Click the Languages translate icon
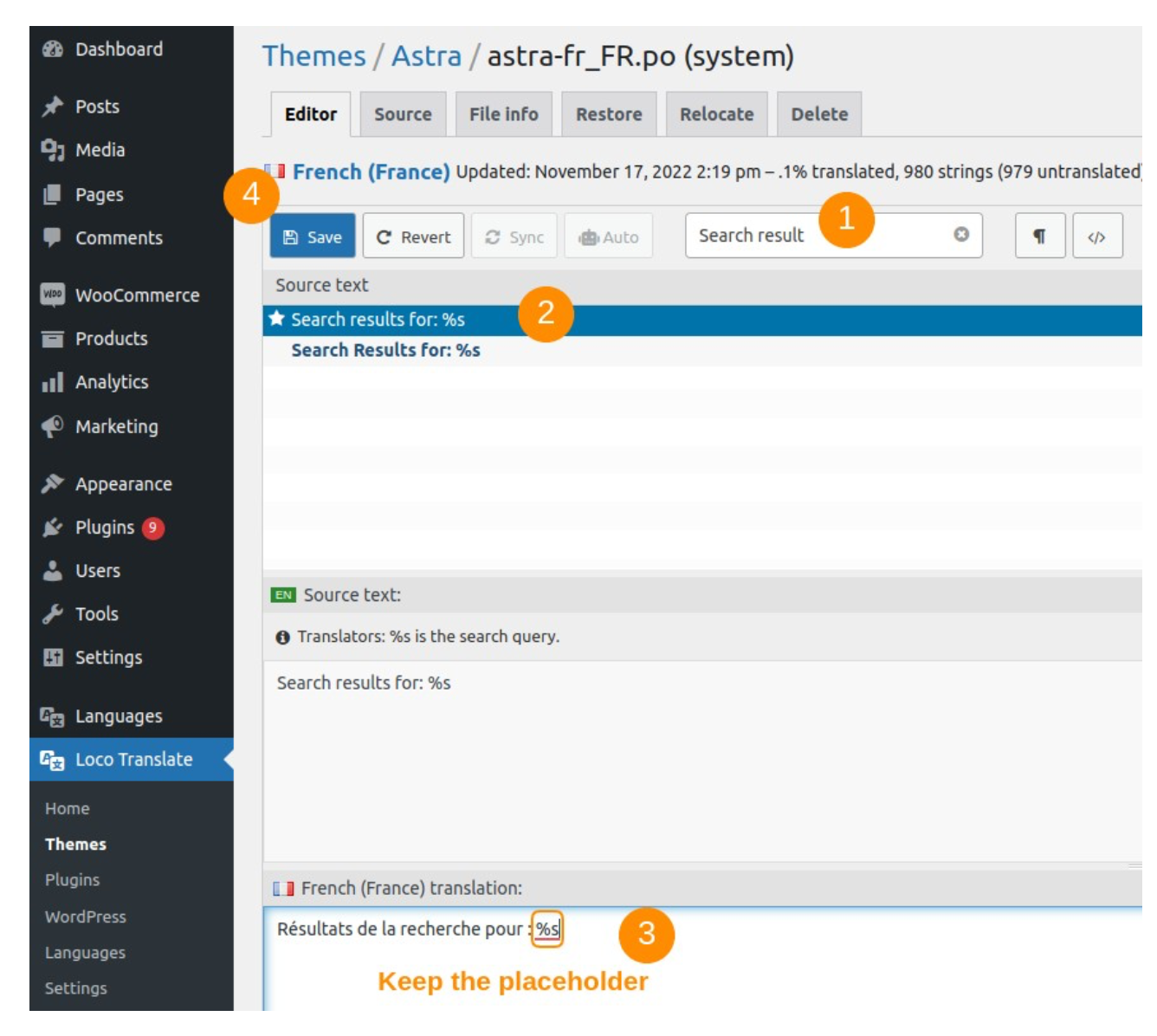Screen dimensions: 1157x1036 53,716
